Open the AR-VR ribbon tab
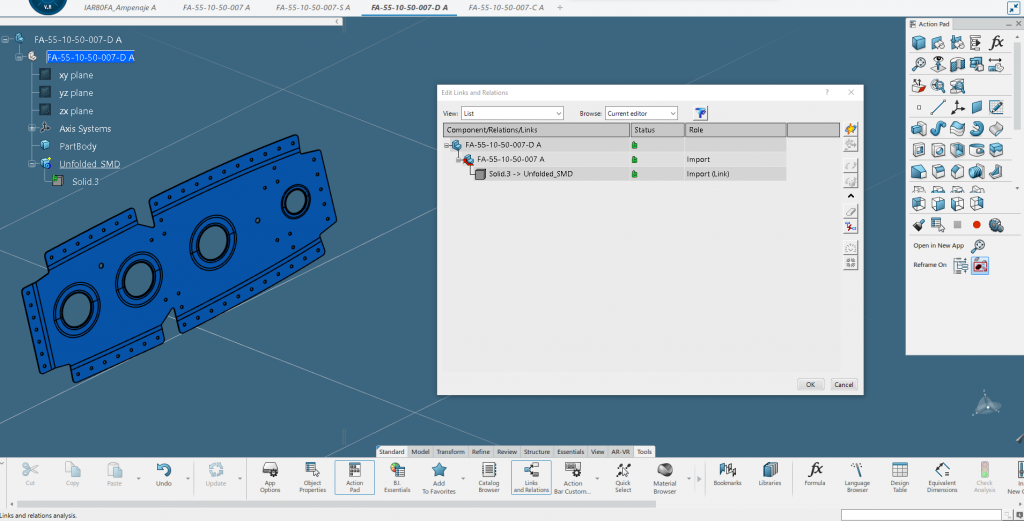 point(620,452)
